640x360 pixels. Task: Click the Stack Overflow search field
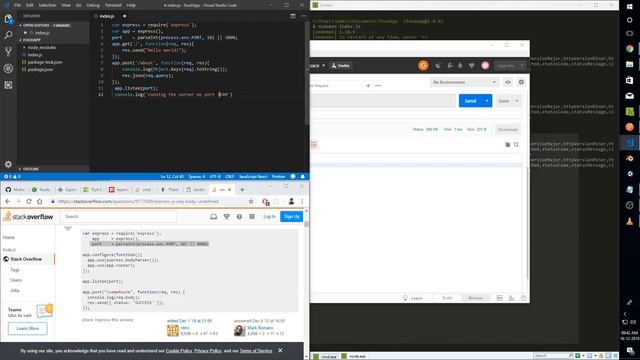pyautogui.click(x=118, y=216)
